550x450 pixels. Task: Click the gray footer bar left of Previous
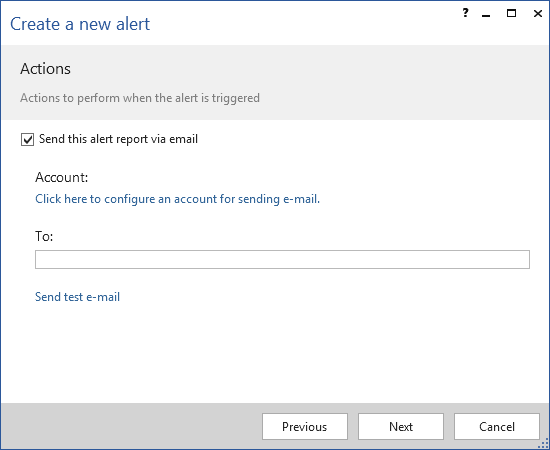pos(132,426)
